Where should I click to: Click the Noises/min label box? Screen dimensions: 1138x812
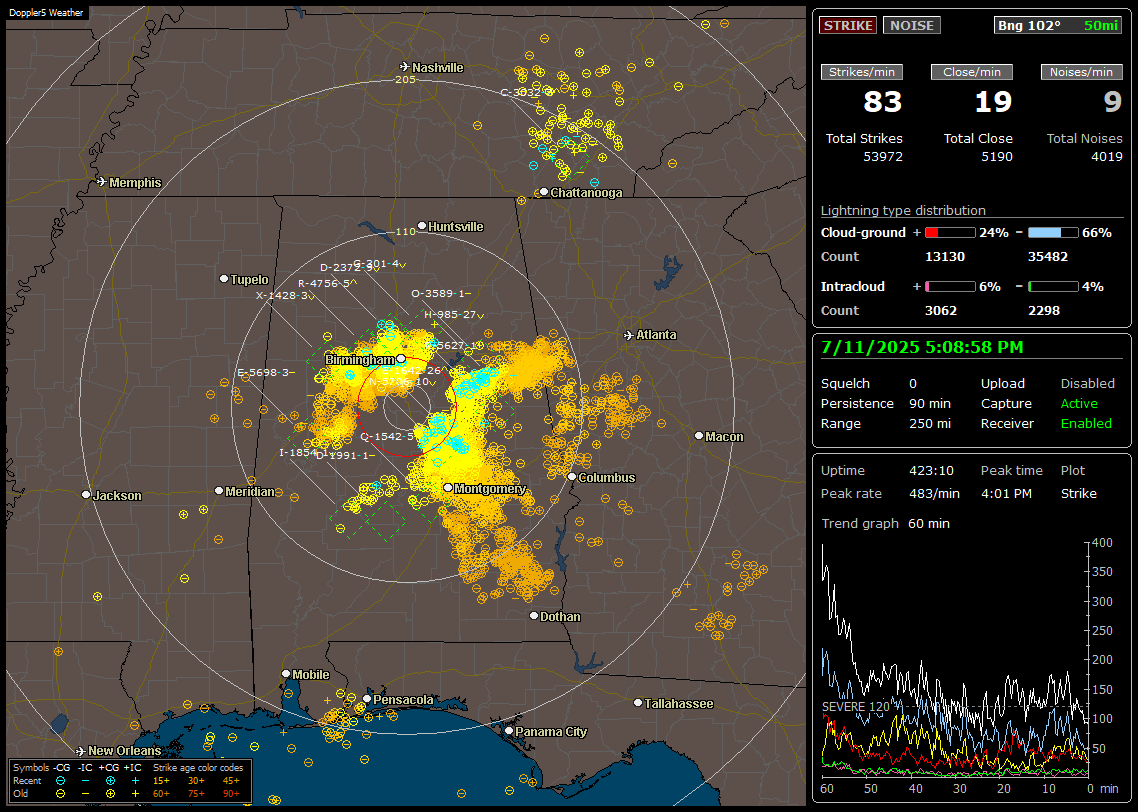(1081, 72)
